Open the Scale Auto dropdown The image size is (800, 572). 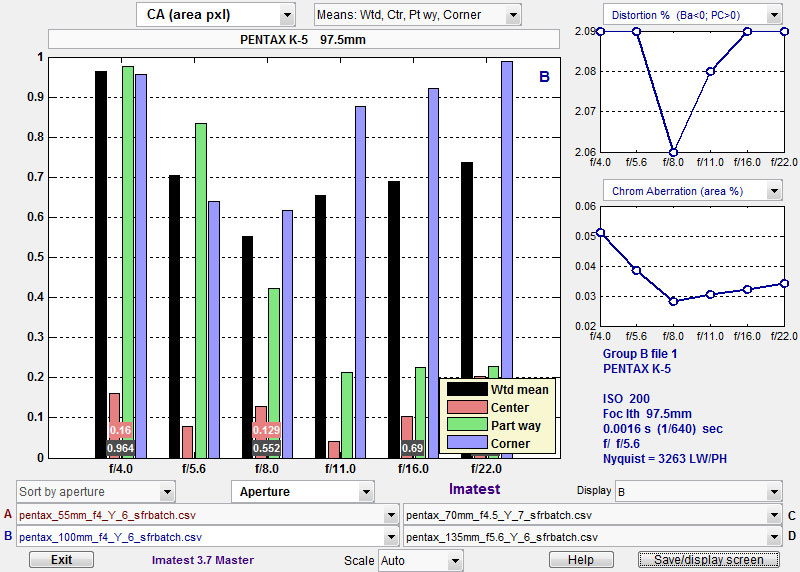tap(420, 561)
